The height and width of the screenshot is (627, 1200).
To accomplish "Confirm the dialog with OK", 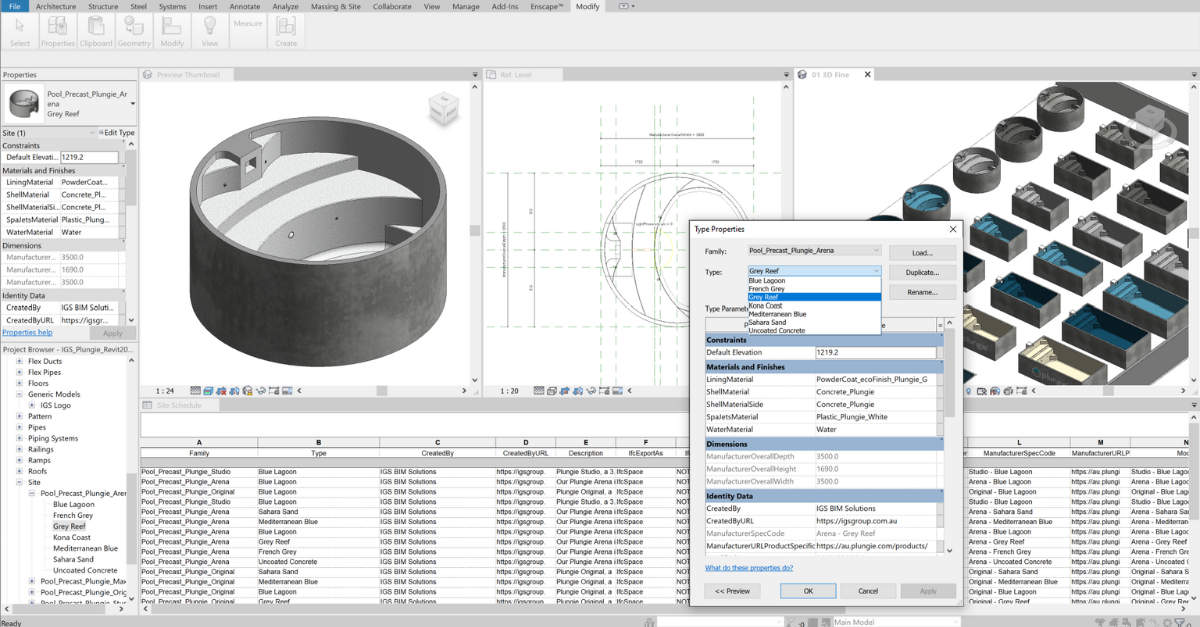I will click(808, 591).
